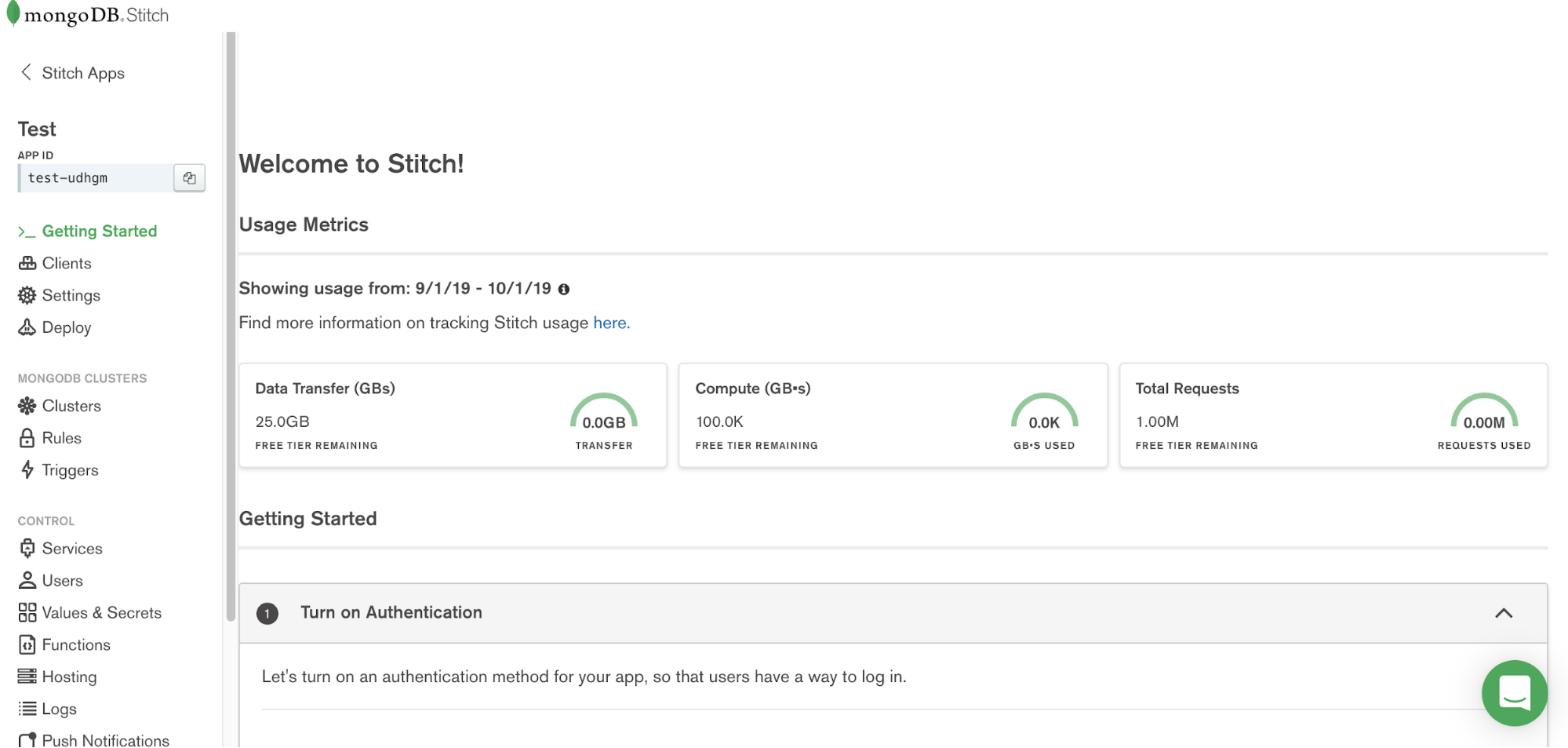Viewport: 1568px width, 748px height.
Task: Open Clients in sidebar
Action: [x=67, y=263]
